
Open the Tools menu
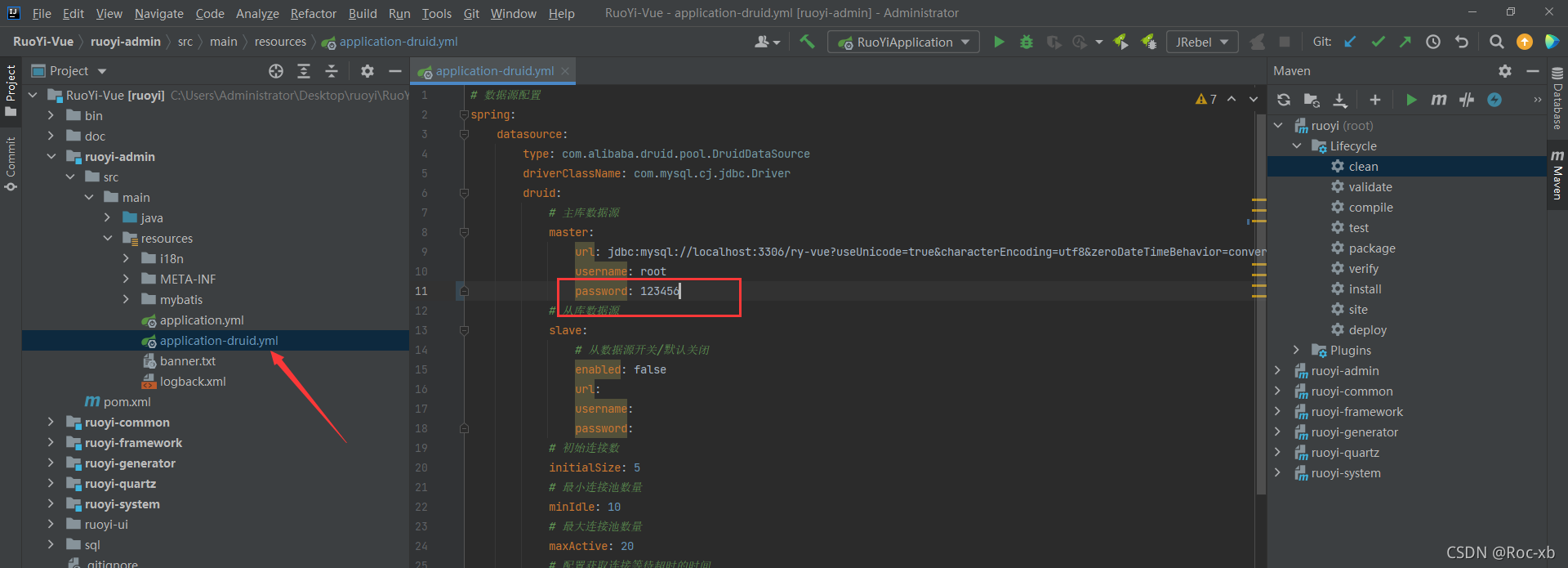coord(437,13)
